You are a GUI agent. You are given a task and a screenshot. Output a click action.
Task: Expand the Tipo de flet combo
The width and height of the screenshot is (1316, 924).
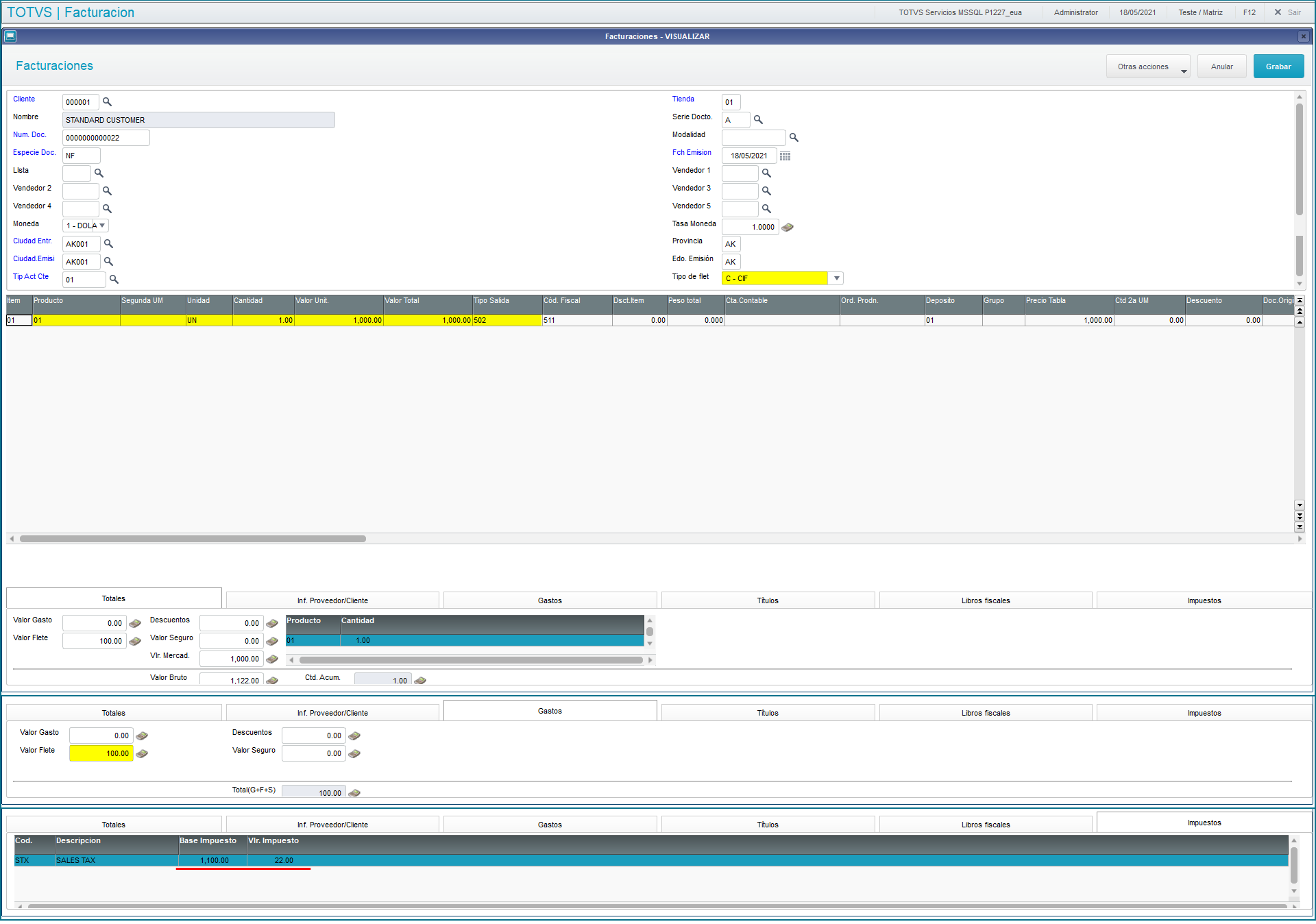[x=836, y=278]
